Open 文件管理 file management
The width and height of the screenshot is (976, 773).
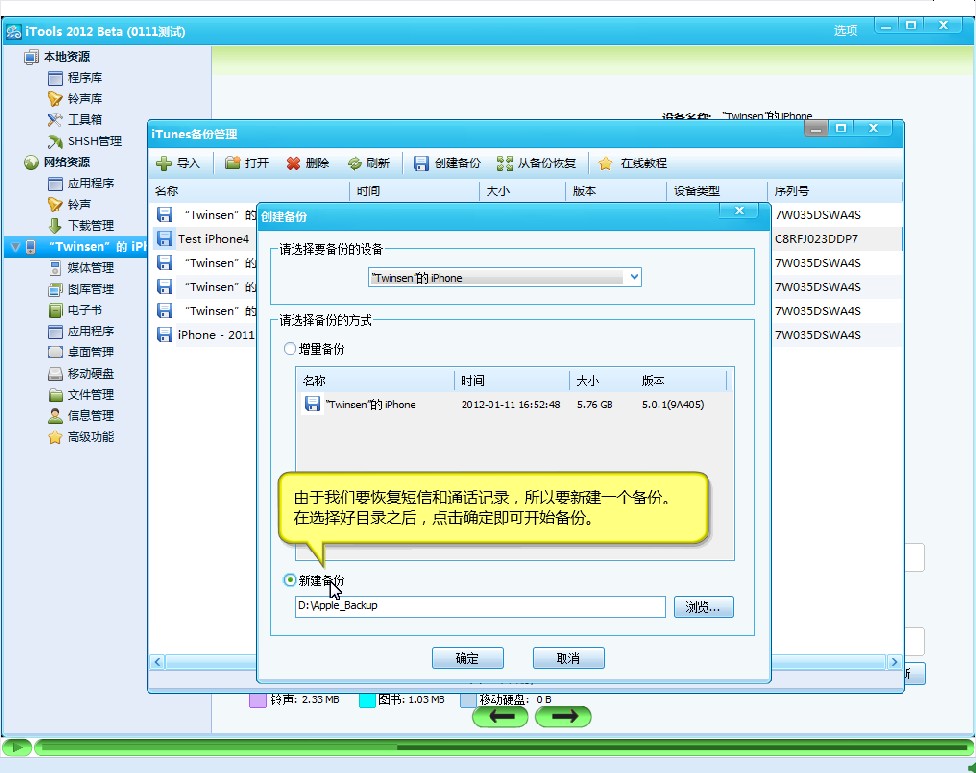point(81,395)
